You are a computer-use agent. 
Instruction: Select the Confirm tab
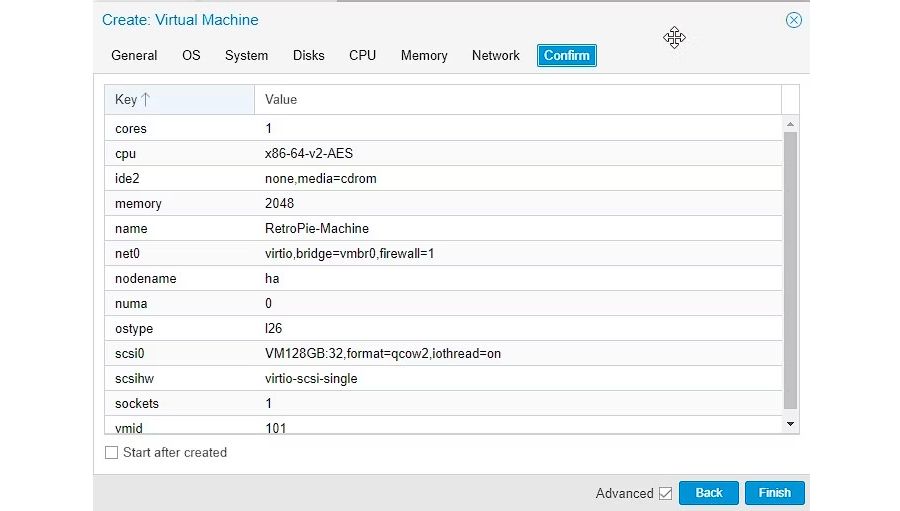(x=566, y=56)
